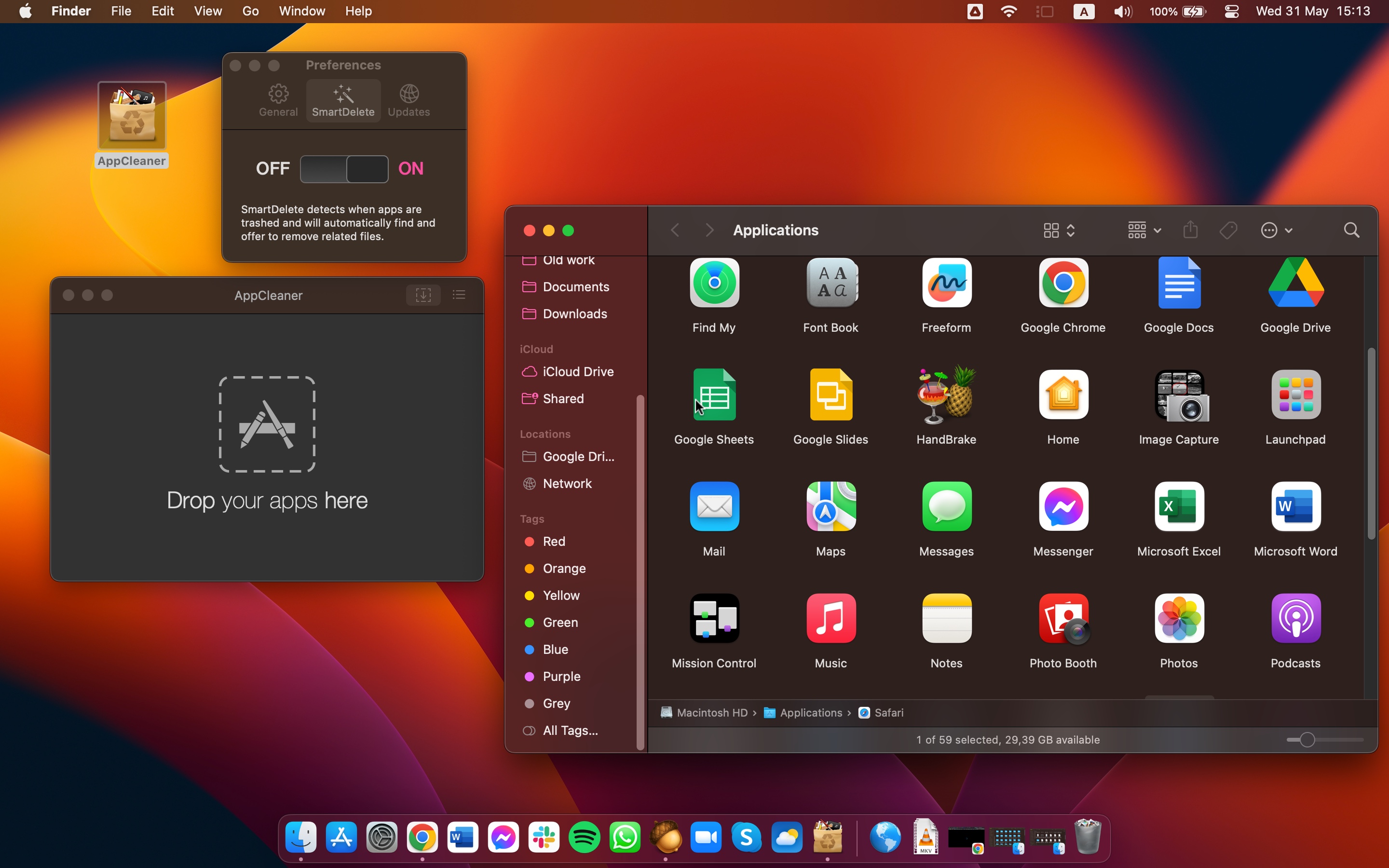Click the grid view toggle in Finder
This screenshot has height=868, width=1389.
tap(1051, 231)
